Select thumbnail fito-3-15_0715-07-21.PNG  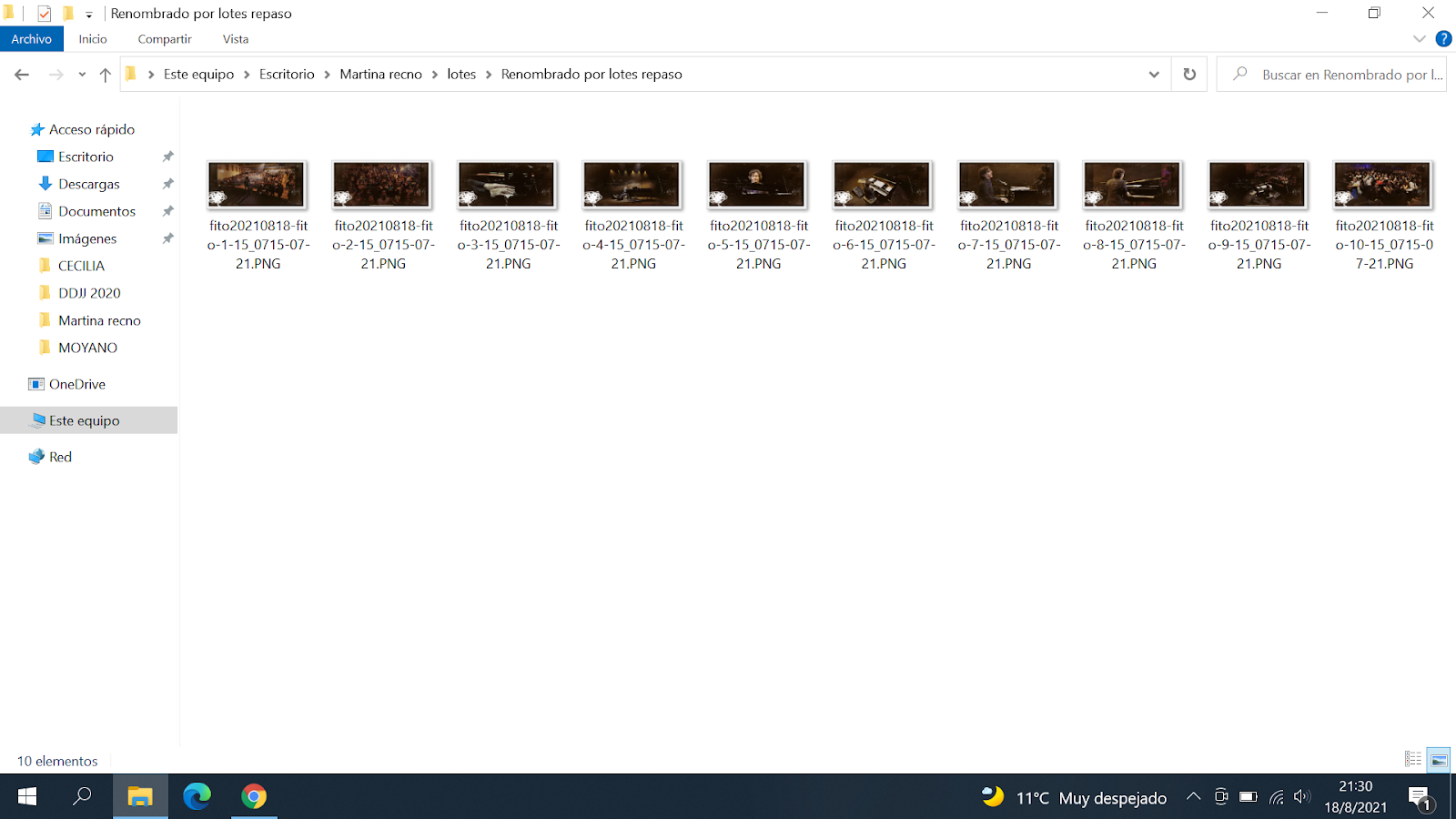pos(507,185)
